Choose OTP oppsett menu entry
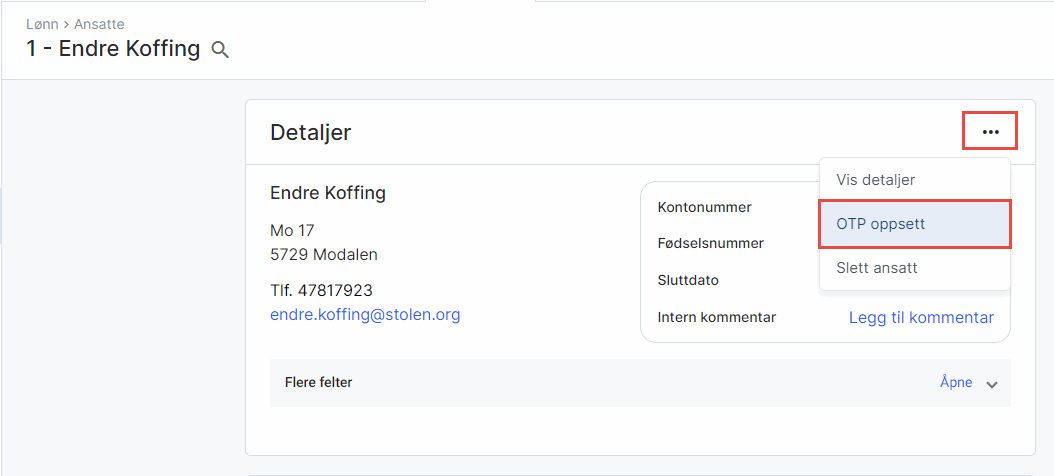This screenshot has width=1054, height=476. click(881, 224)
